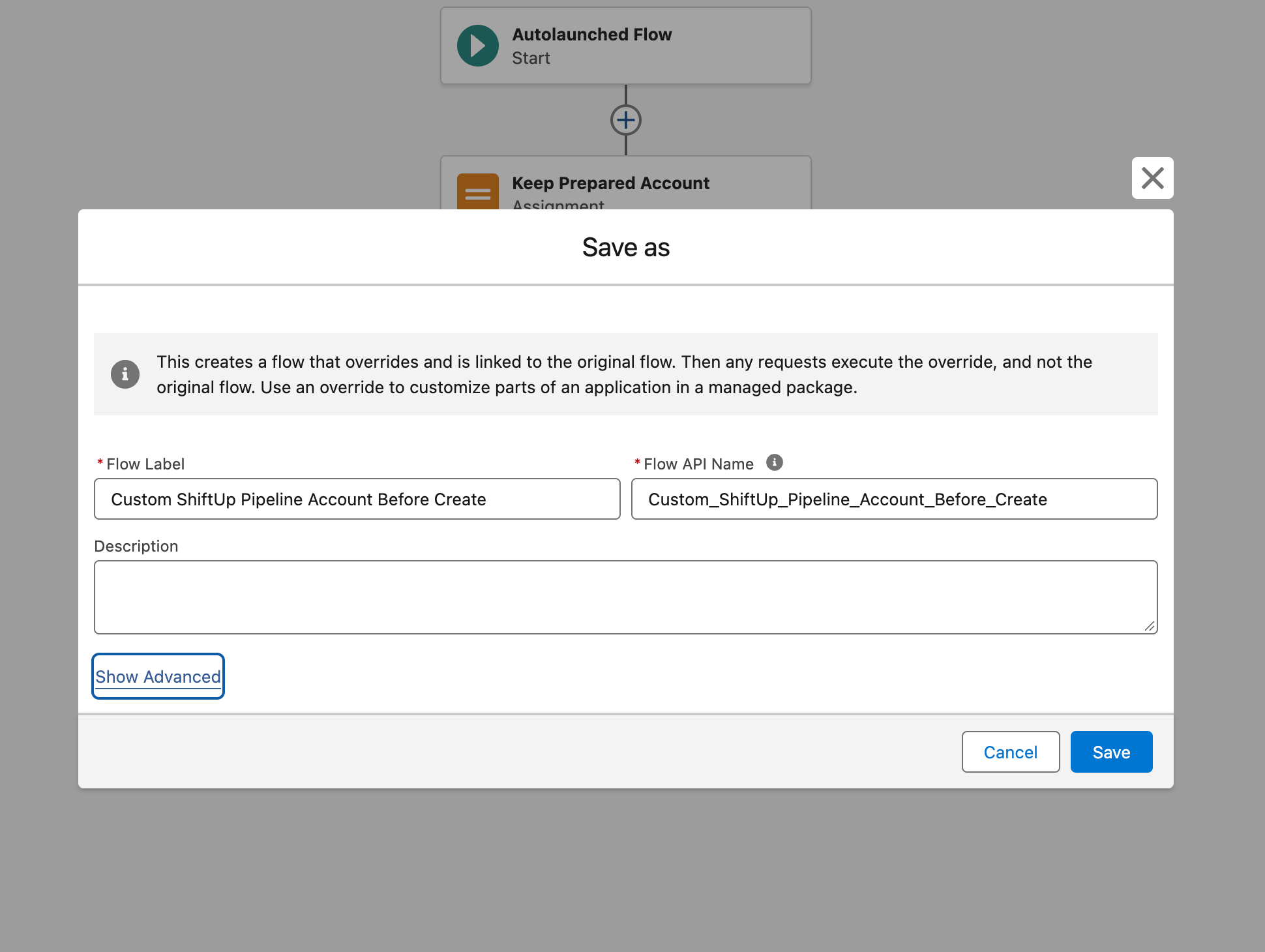Click the Autolaunched Flow start play icon
This screenshot has height=952, width=1265.
point(478,46)
